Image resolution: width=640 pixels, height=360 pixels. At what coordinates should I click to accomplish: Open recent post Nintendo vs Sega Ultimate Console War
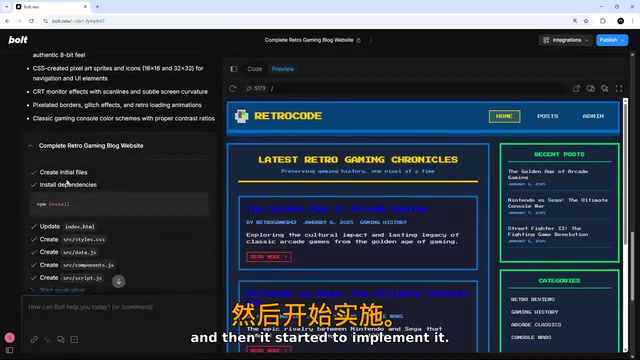click(558, 203)
